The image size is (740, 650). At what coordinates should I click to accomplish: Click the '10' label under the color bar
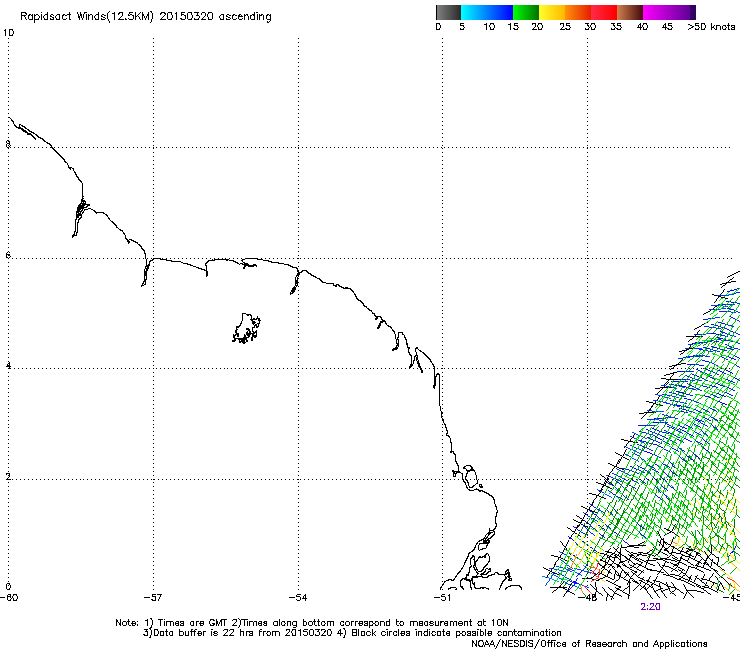pyautogui.click(x=489, y=27)
